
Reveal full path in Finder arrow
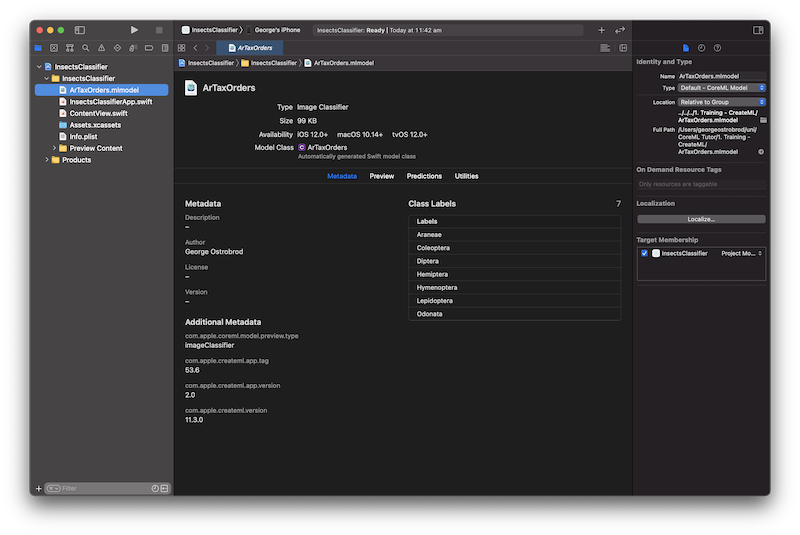[761, 151]
